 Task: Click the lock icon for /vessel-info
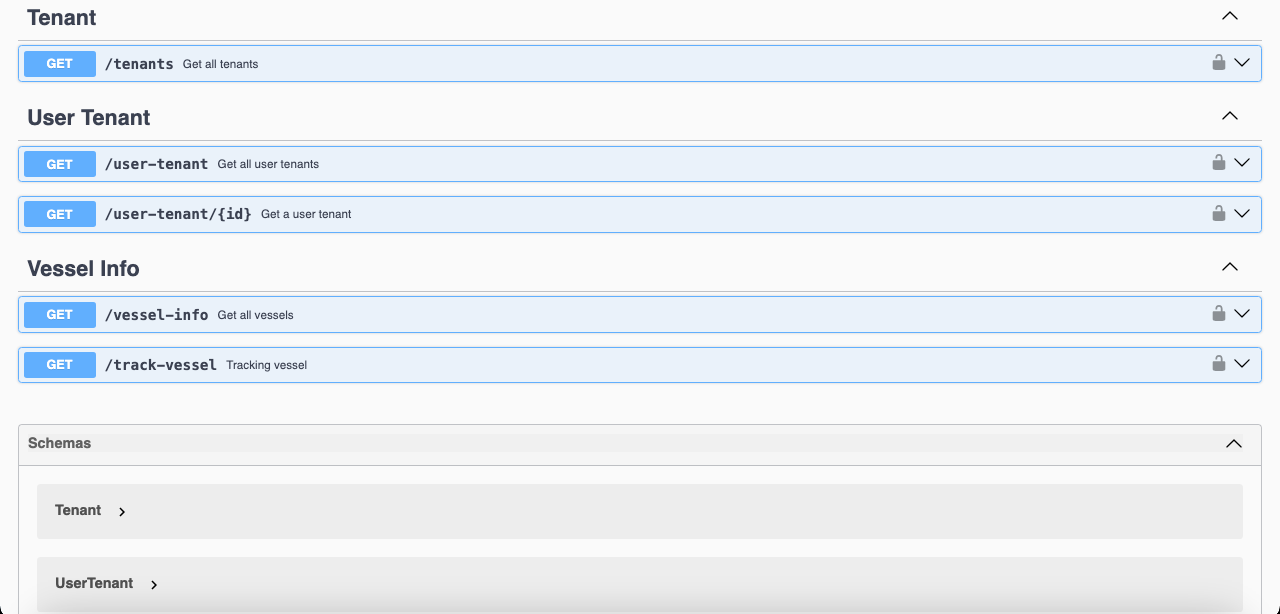(x=1218, y=314)
